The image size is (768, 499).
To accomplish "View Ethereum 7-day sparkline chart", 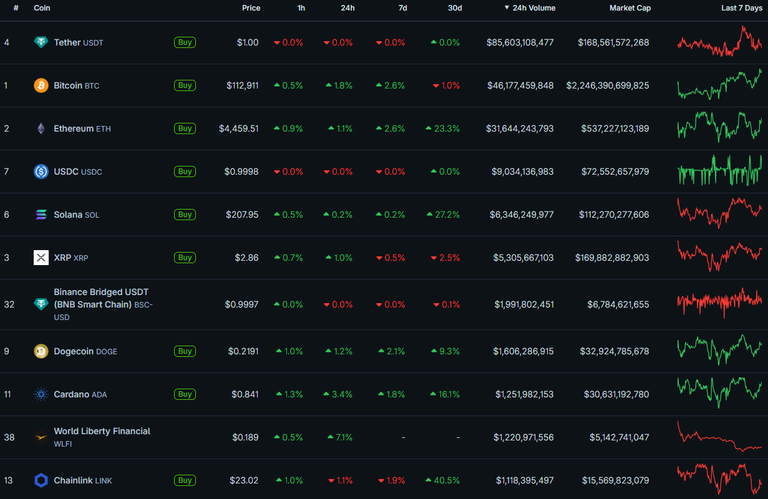I will pos(720,127).
